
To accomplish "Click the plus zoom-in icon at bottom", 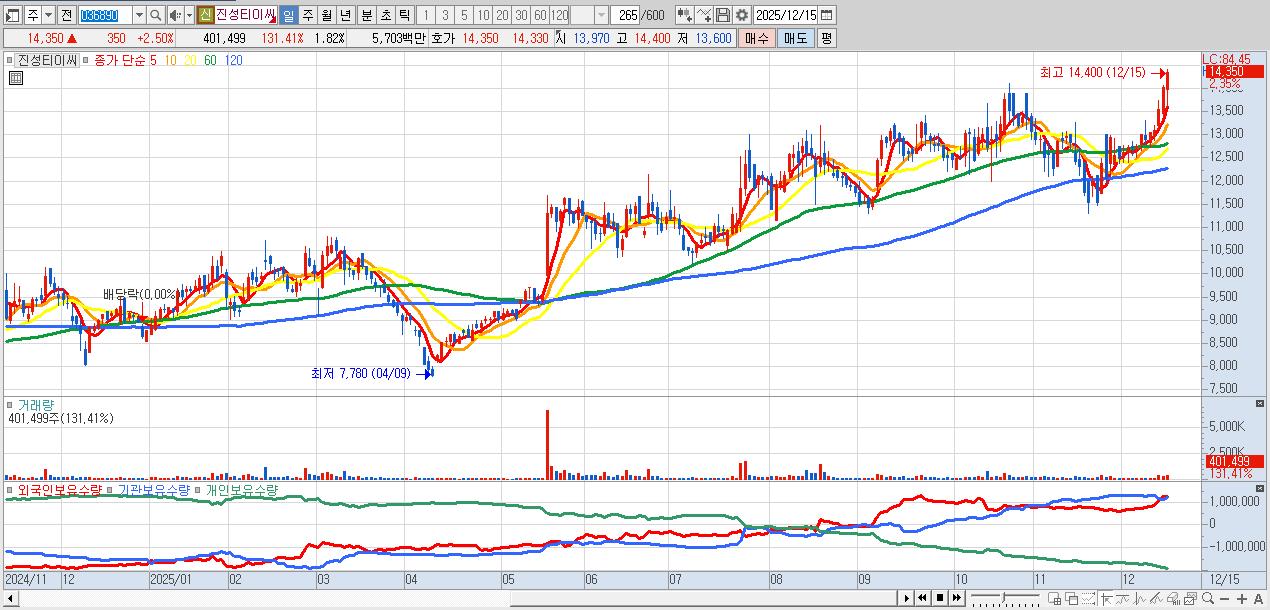I will pyautogui.click(x=1241, y=599).
